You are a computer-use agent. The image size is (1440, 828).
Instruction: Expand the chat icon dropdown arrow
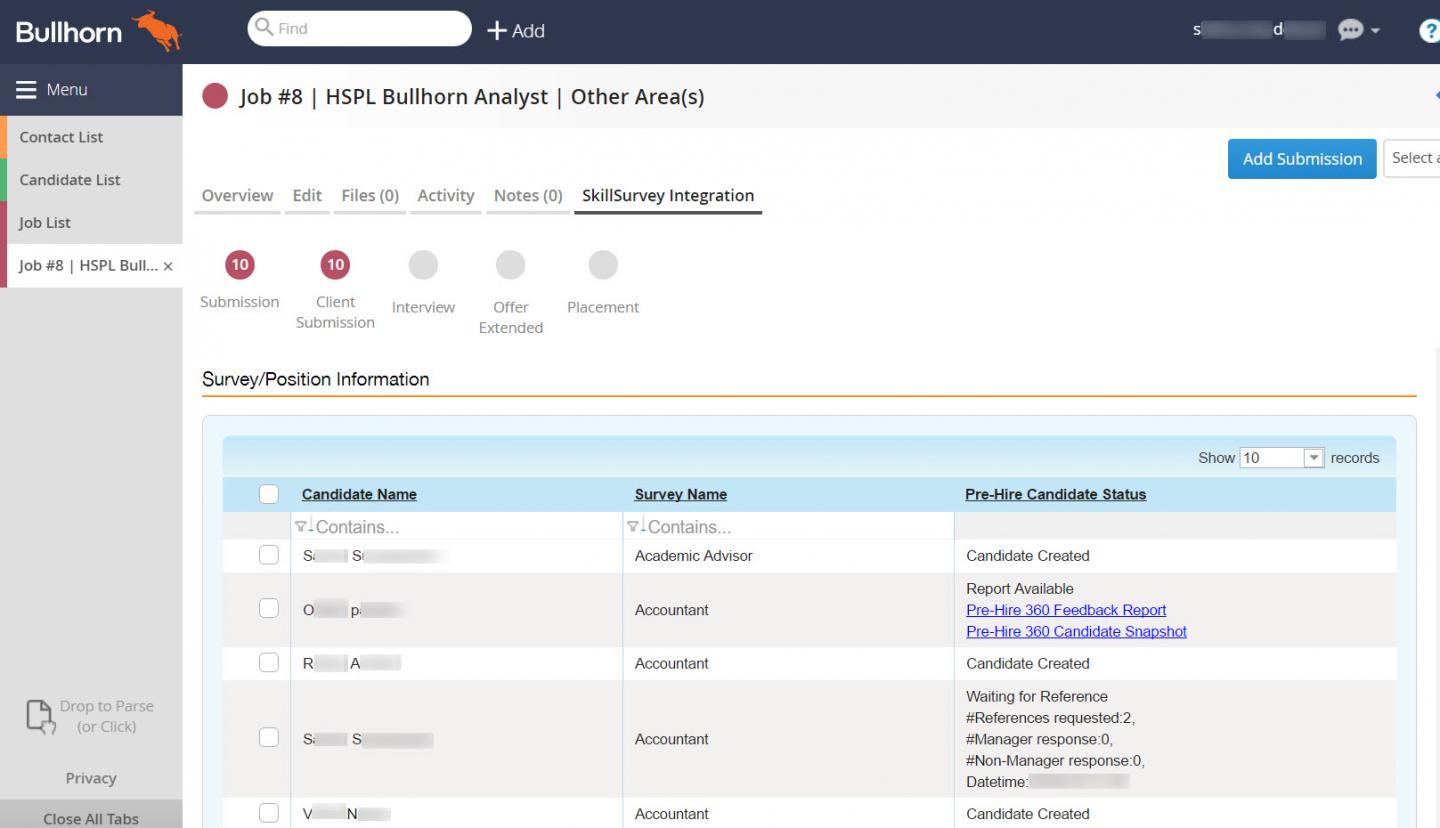[x=1376, y=31]
